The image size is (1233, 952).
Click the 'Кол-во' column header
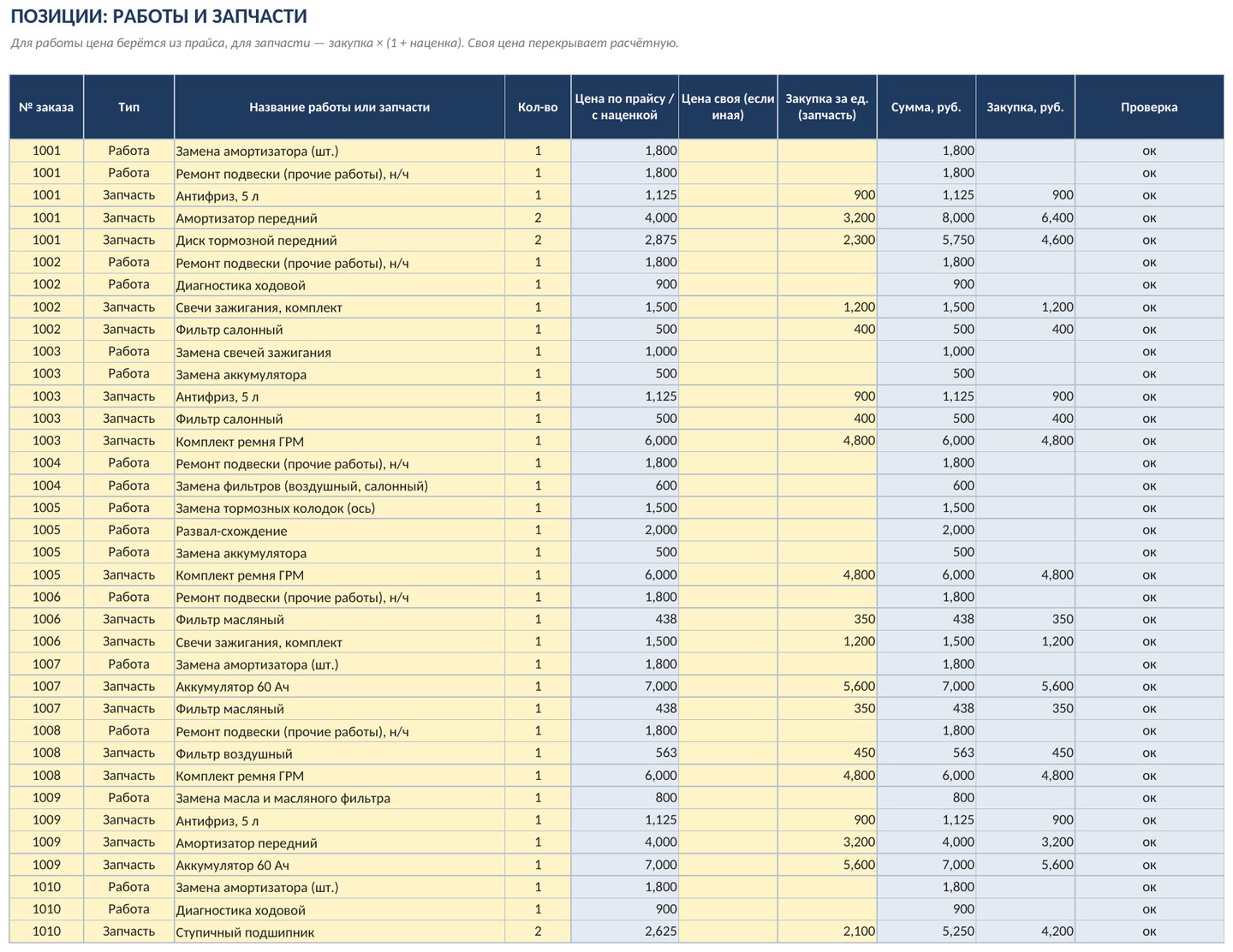coord(538,107)
